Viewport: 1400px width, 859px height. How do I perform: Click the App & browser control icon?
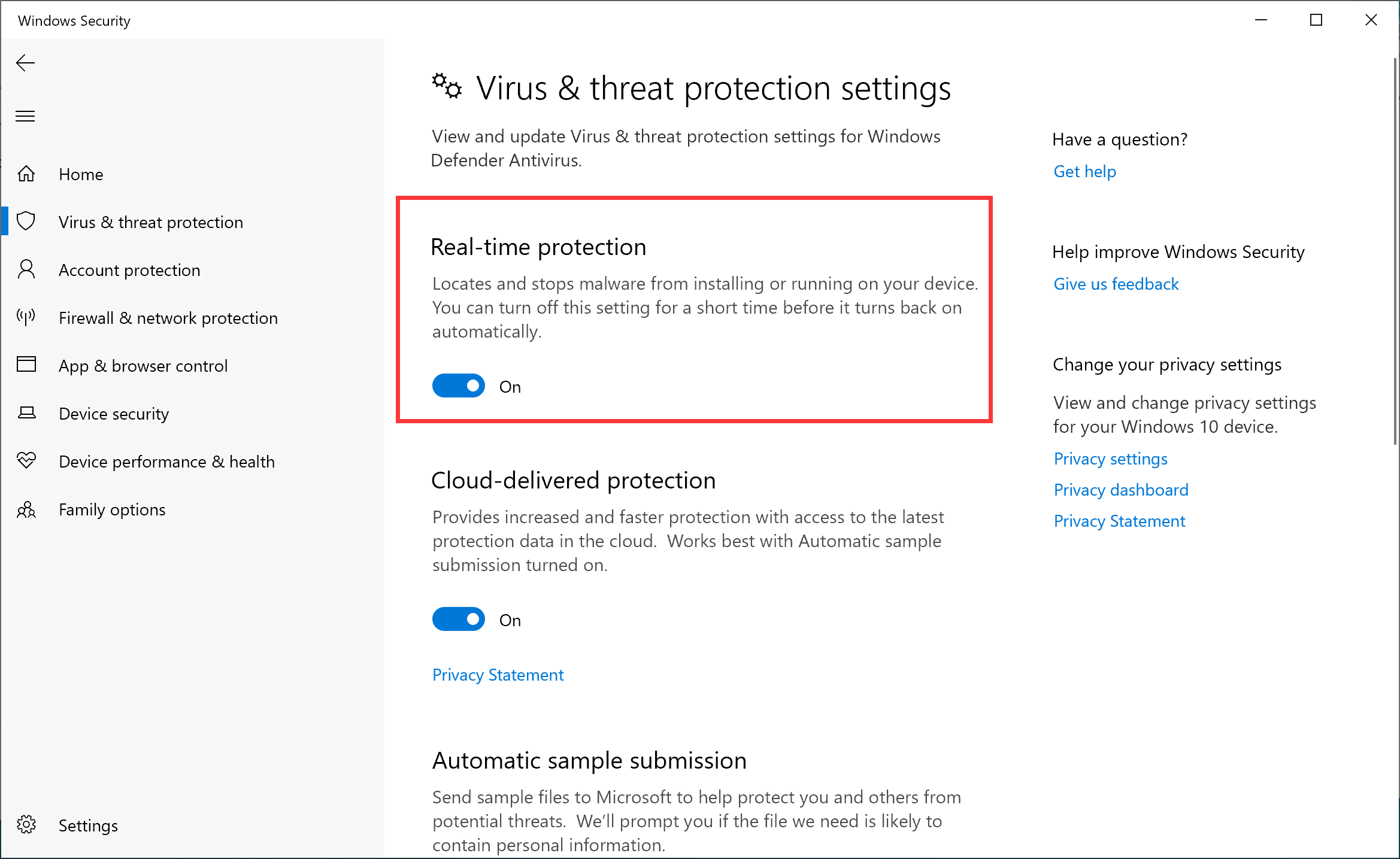coord(26,365)
